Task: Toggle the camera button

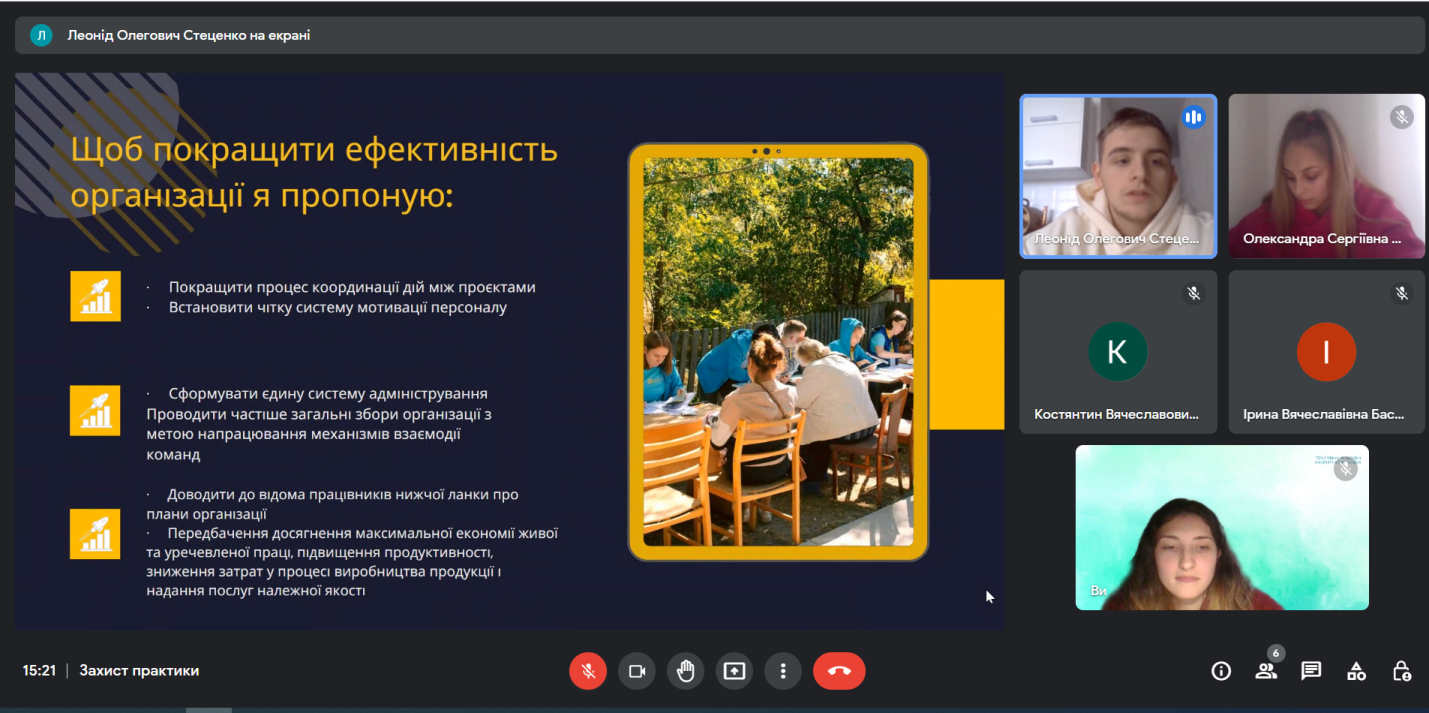Action: 636,671
